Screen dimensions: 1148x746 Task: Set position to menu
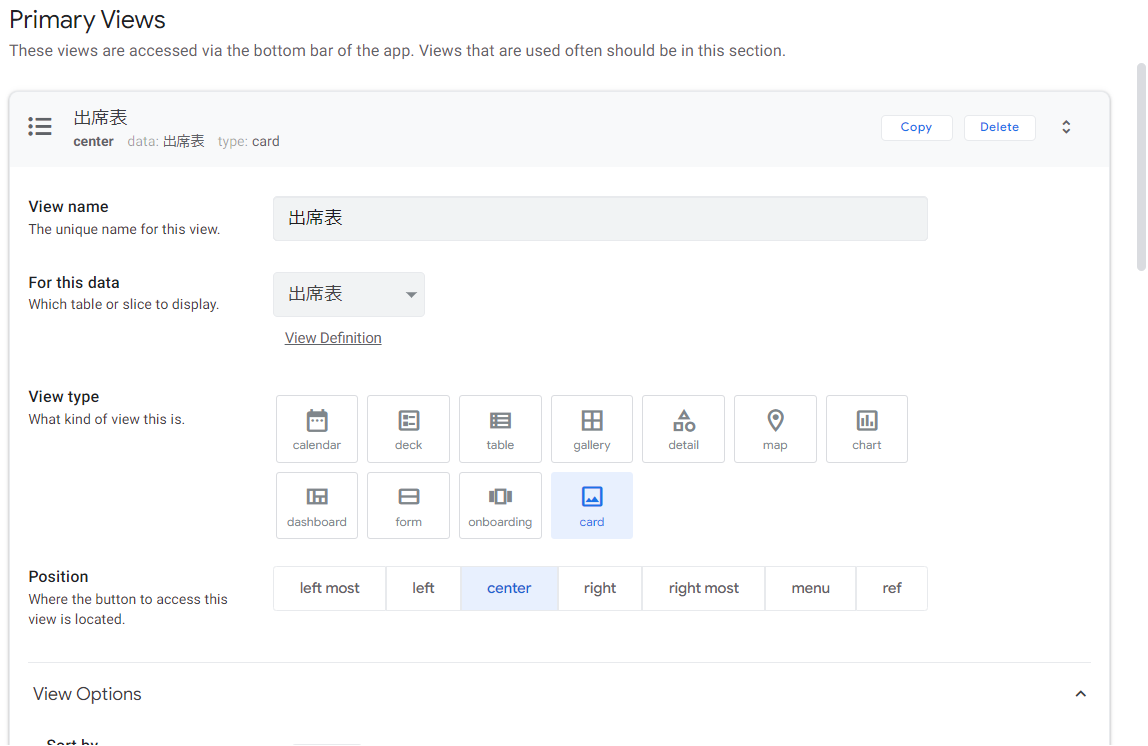coord(810,589)
